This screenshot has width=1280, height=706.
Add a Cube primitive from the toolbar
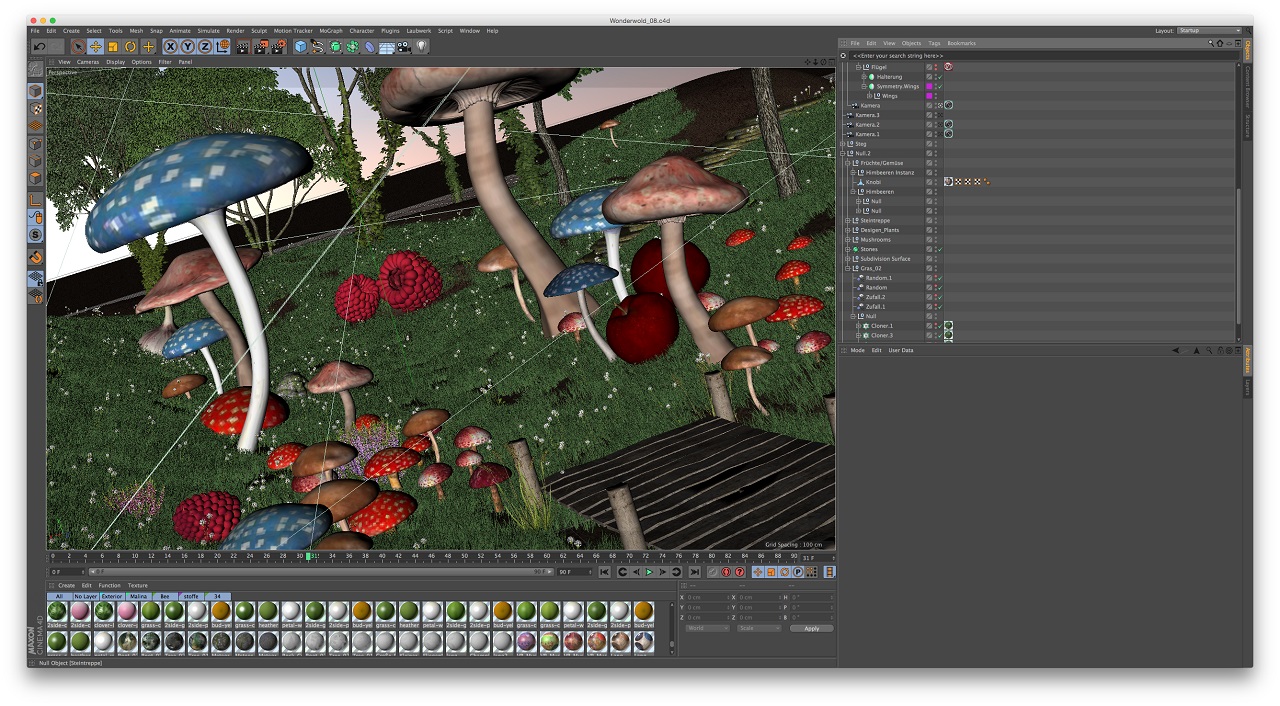tap(300, 46)
